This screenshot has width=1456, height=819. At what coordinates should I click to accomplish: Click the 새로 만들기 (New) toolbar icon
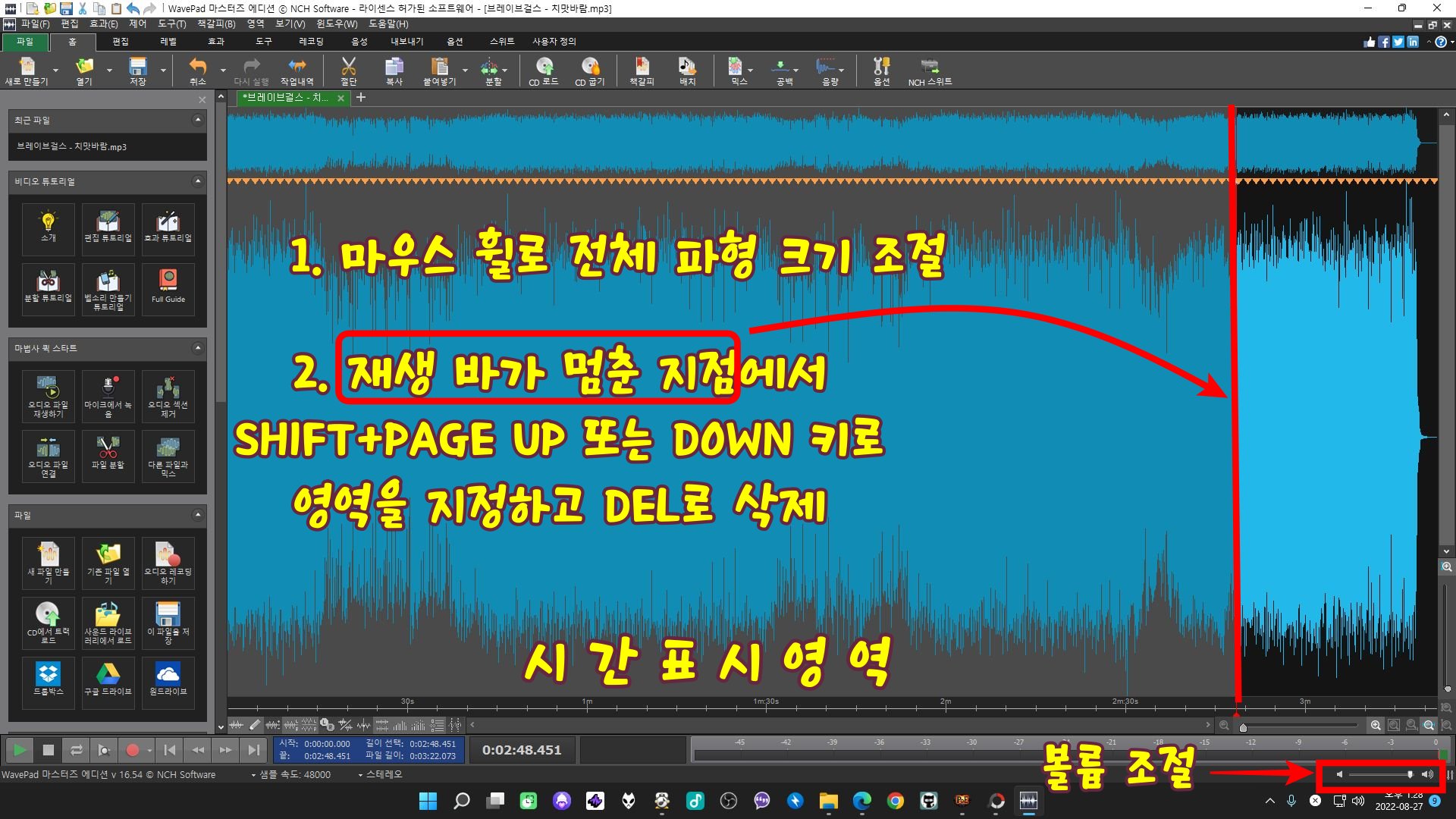click(27, 71)
